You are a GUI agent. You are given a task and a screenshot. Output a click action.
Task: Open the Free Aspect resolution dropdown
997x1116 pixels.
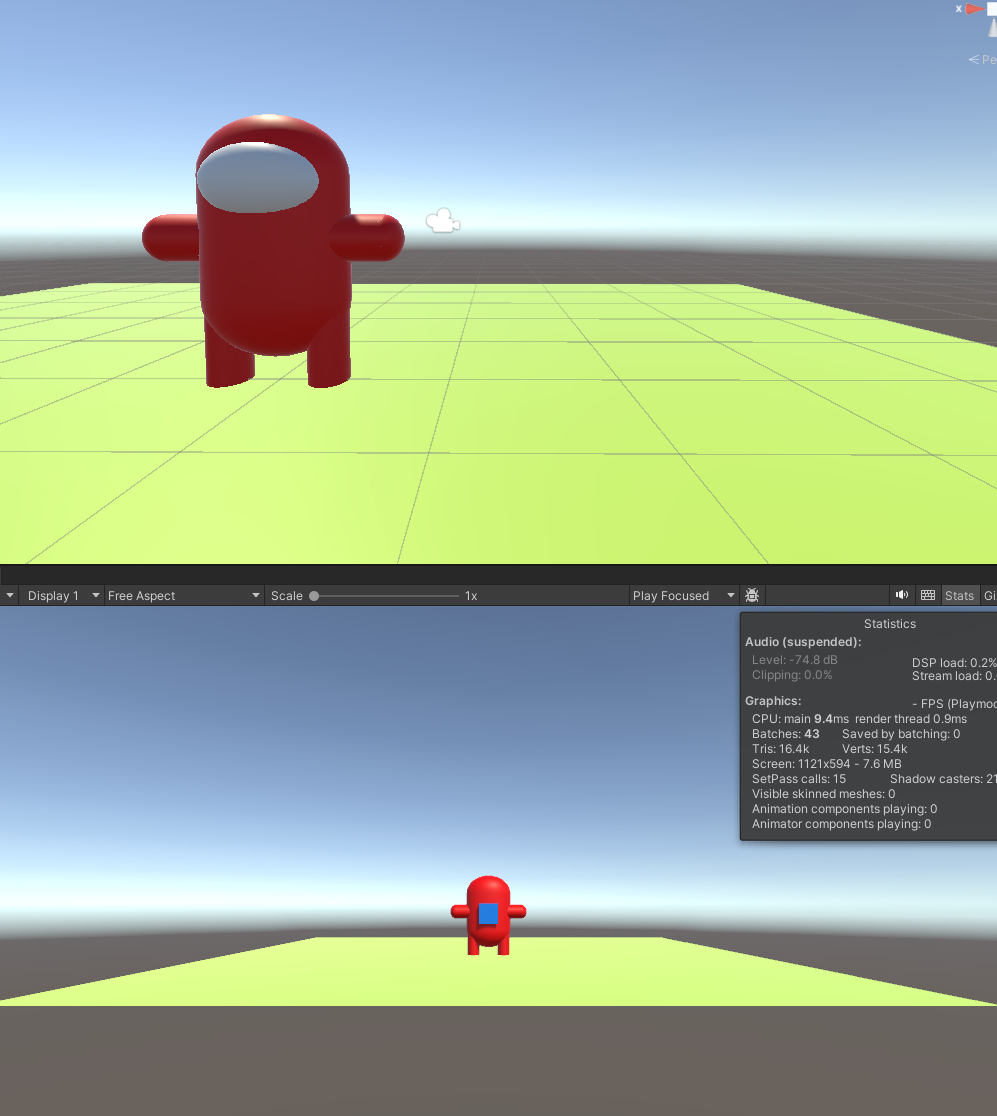click(x=184, y=596)
